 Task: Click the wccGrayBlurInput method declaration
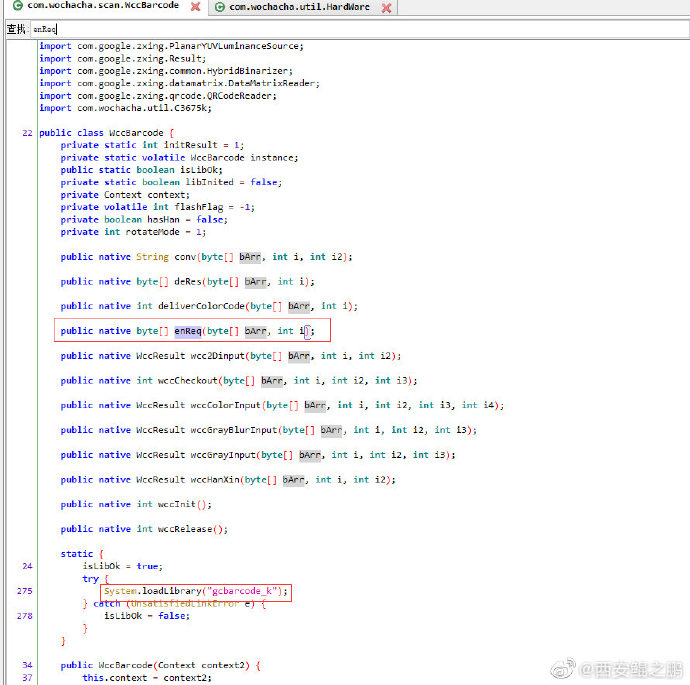(x=269, y=430)
